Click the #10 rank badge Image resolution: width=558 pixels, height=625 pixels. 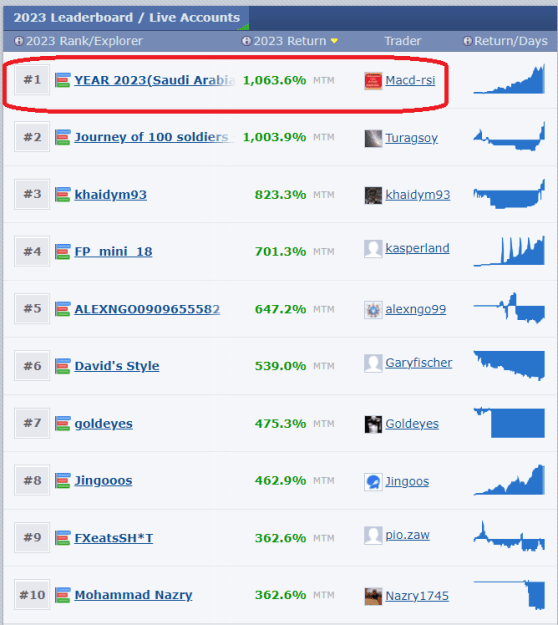point(32,595)
